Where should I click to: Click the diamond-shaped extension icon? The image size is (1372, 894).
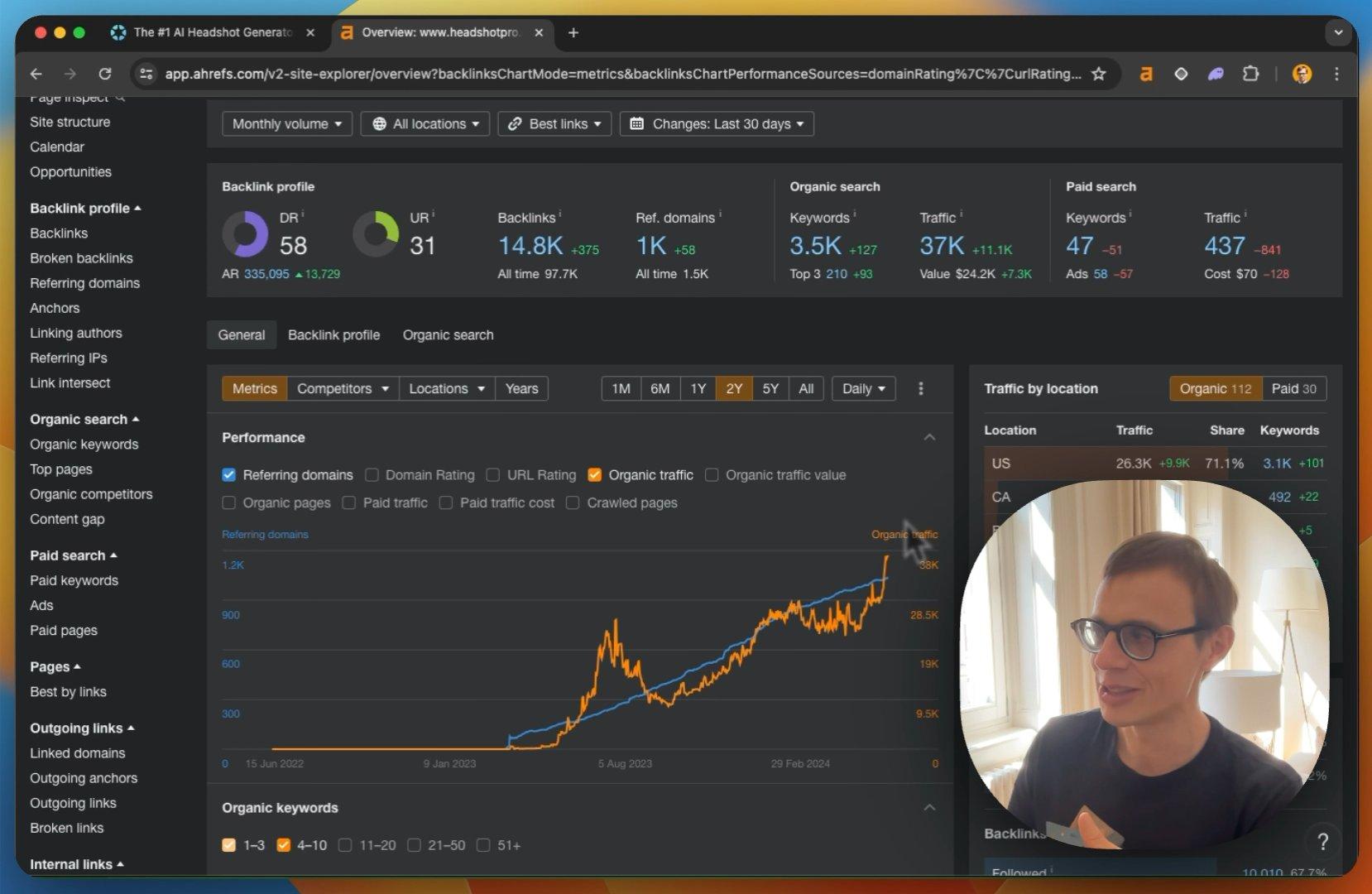(x=1181, y=74)
